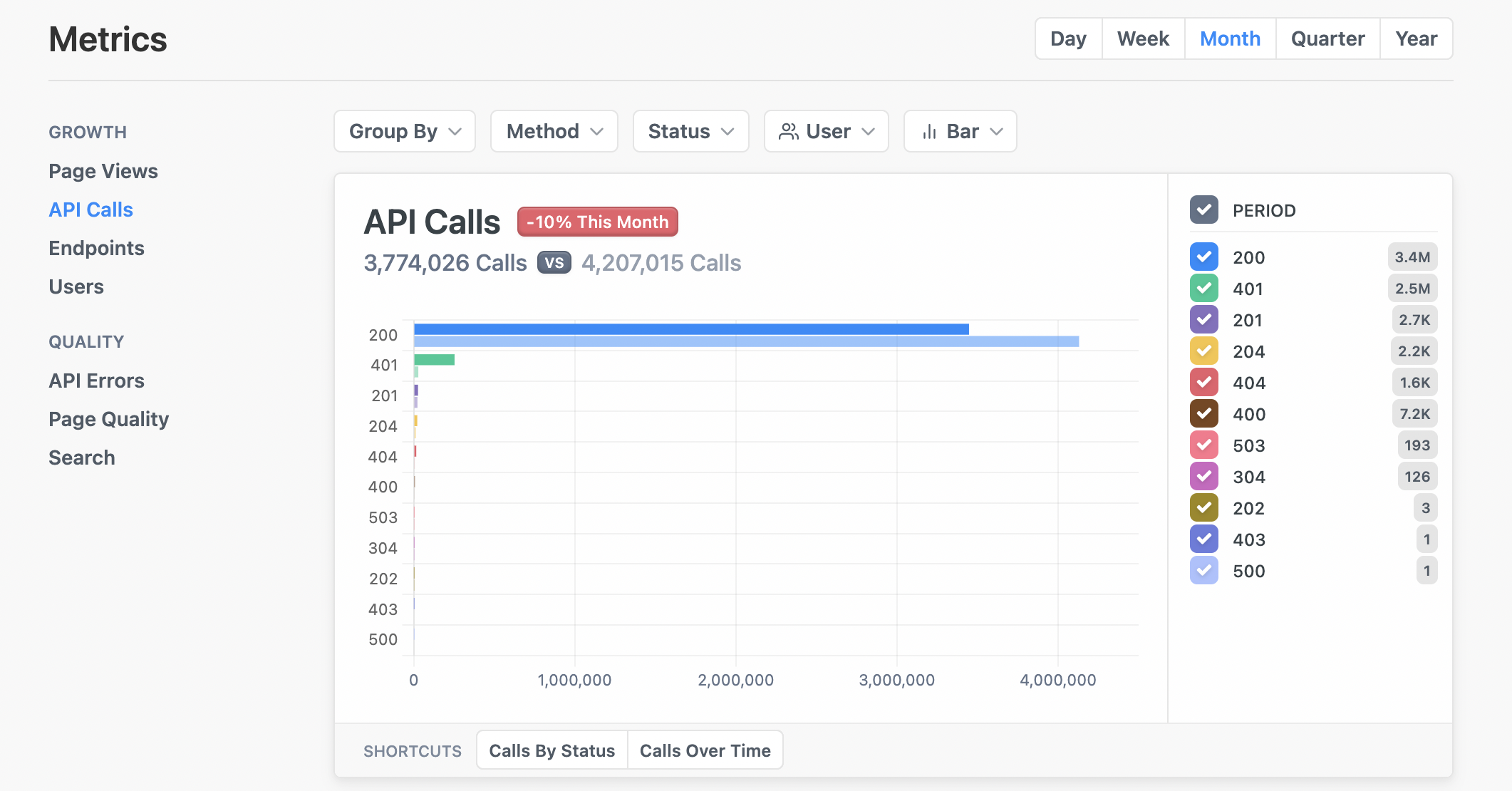
Task: Expand the Method filter dropdown
Action: (x=554, y=132)
